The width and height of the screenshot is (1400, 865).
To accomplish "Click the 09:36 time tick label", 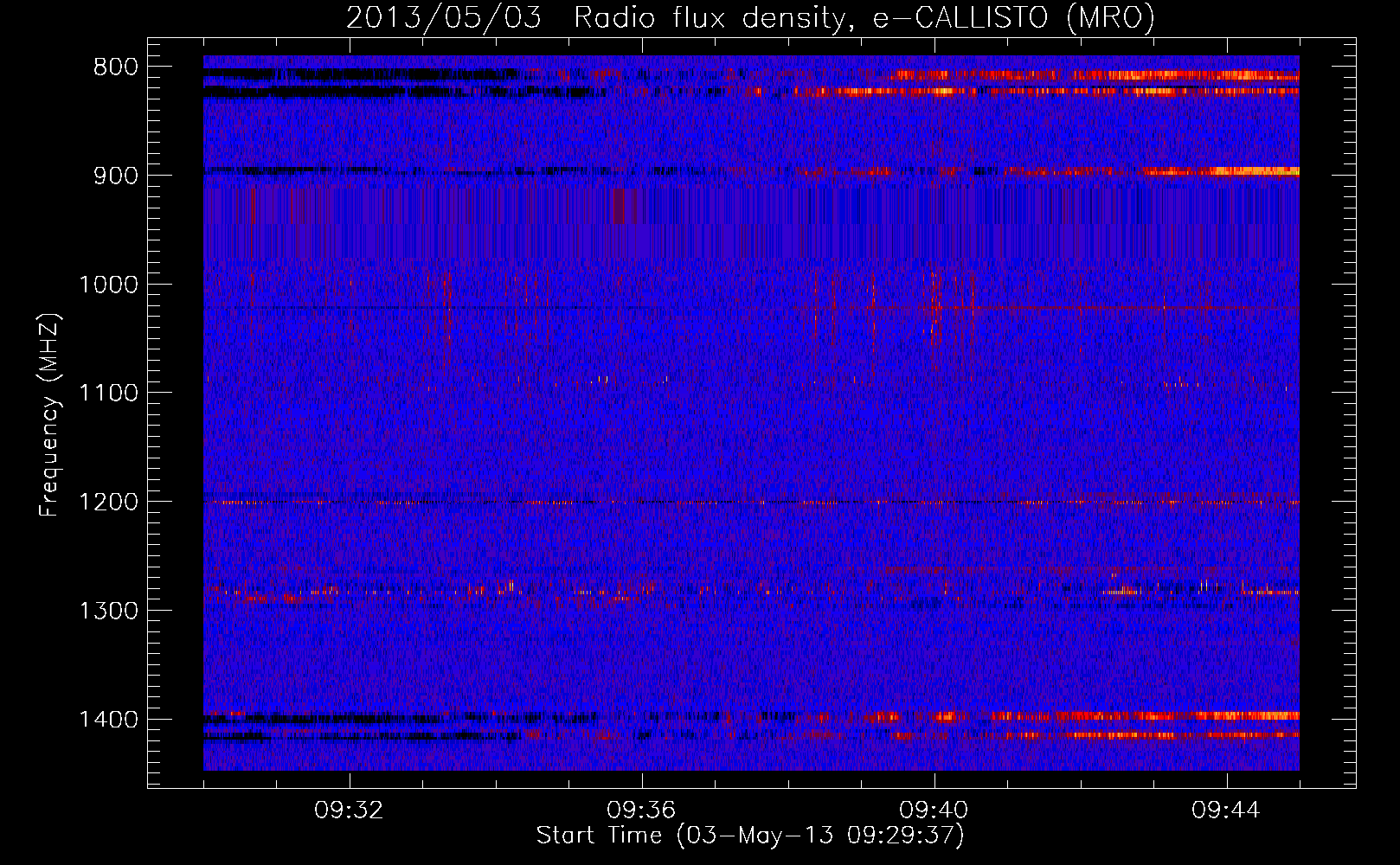I will pos(641,811).
